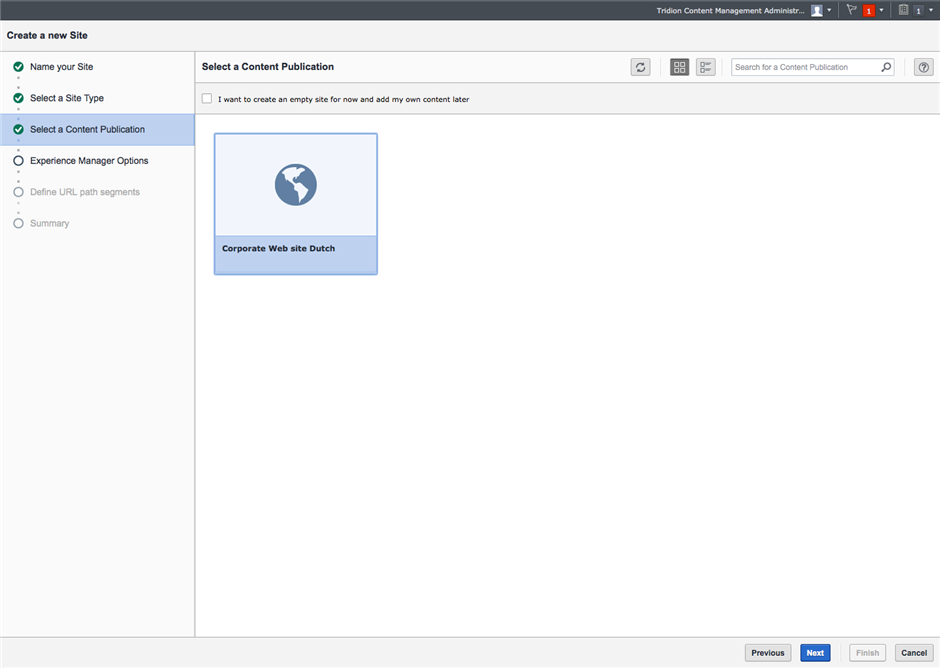Click the clipboard tasks icon
The image size is (940, 668).
[904, 10]
